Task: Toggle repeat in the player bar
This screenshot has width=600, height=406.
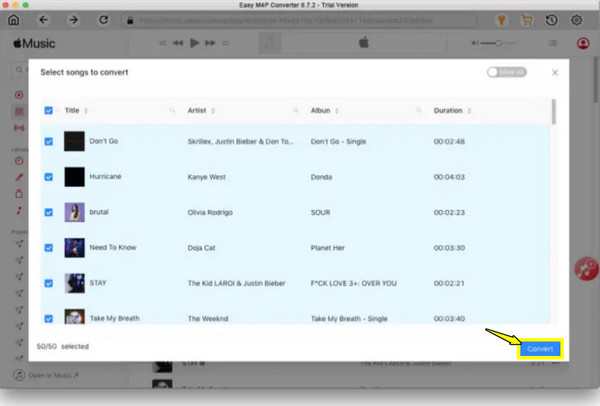Action: point(225,43)
